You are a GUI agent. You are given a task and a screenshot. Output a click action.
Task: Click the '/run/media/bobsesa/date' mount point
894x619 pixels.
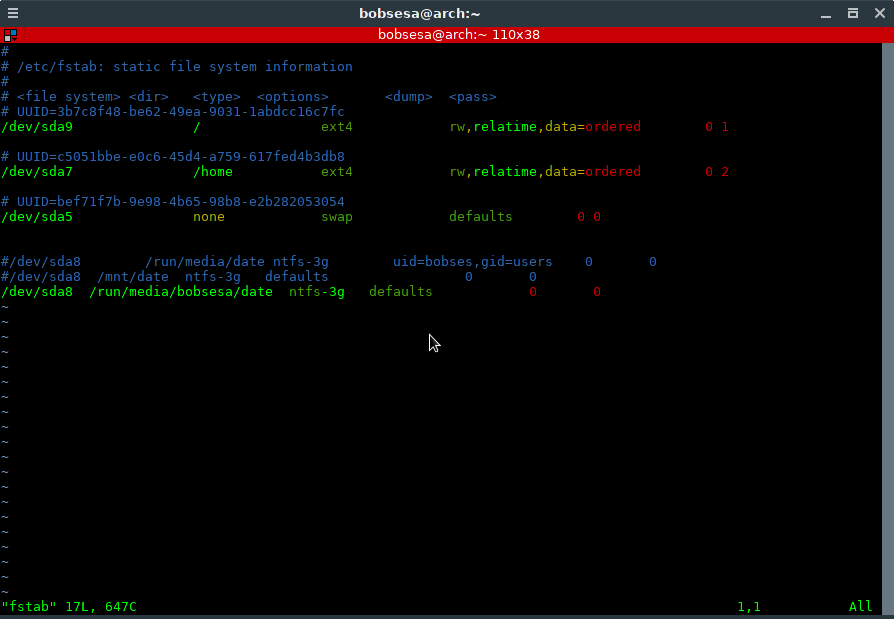tap(181, 292)
